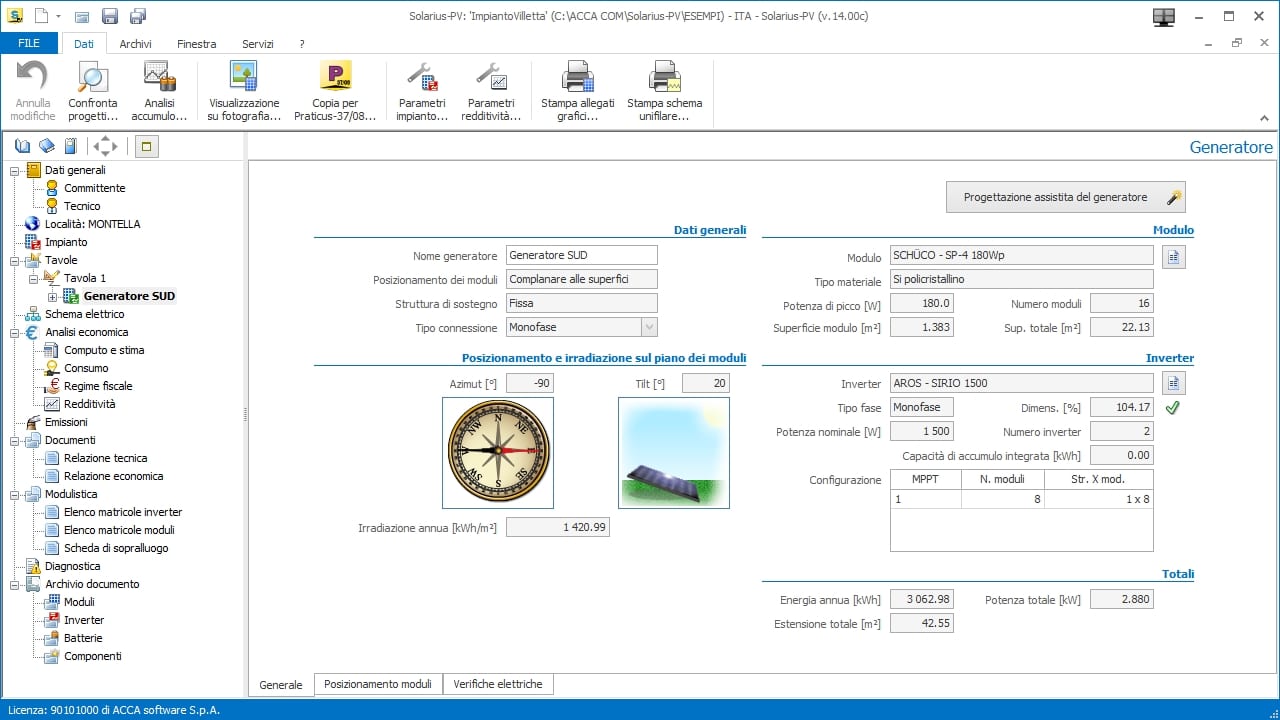Select Impianto in the tree

pyautogui.click(x=66, y=242)
